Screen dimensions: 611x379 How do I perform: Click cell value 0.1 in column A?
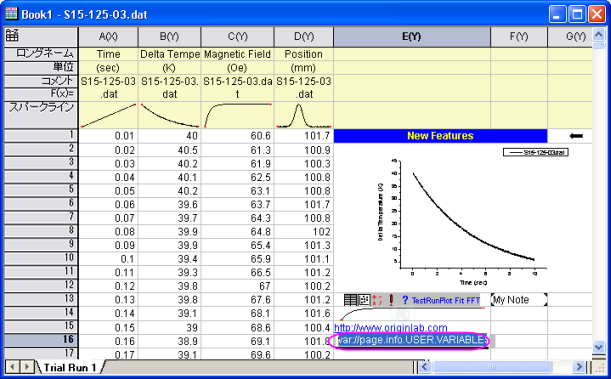point(108,259)
